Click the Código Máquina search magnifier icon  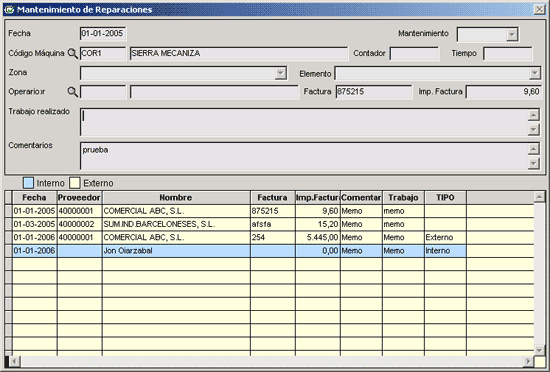(x=72, y=53)
